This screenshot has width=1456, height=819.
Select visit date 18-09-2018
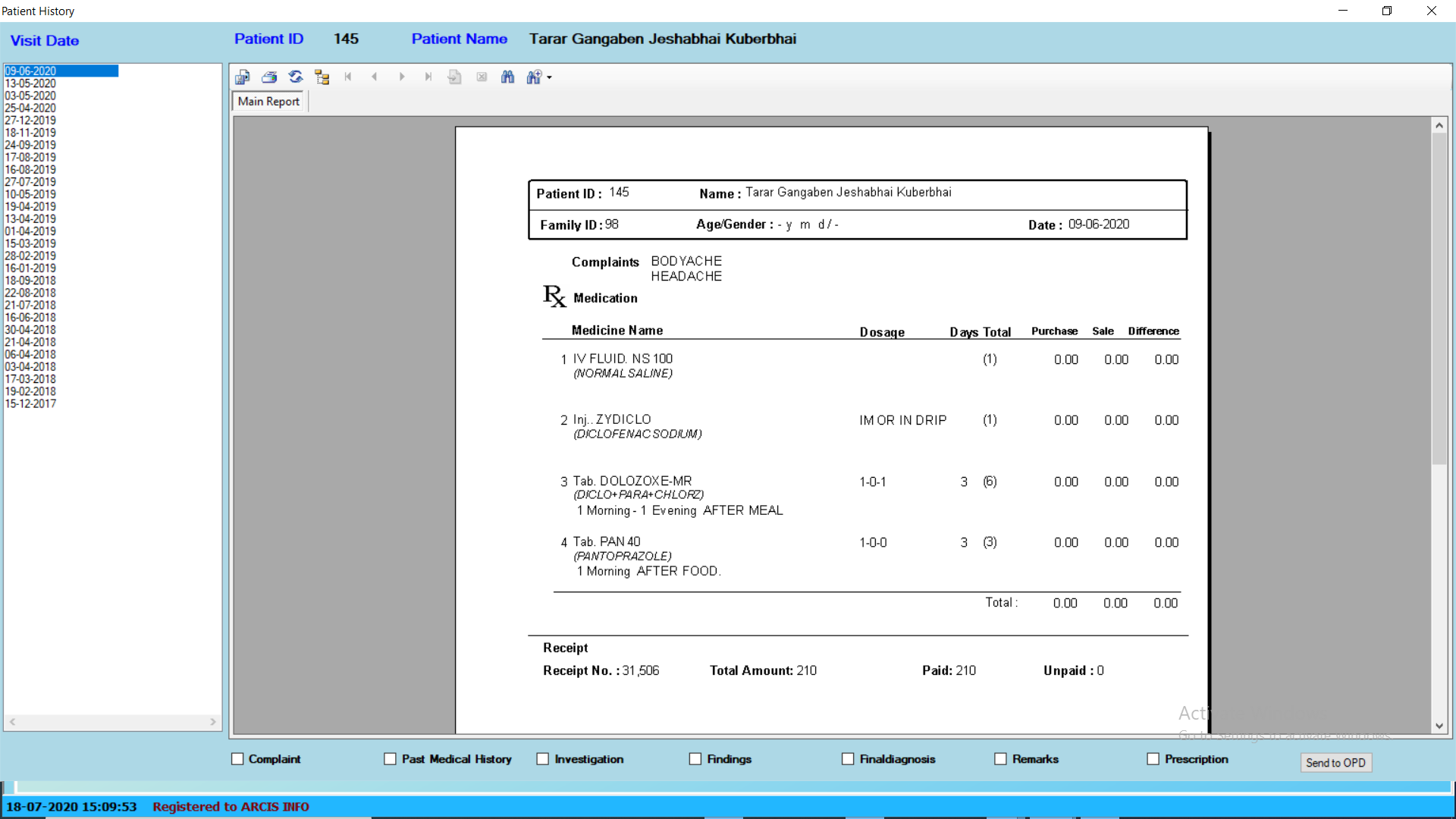click(x=31, y=281)
